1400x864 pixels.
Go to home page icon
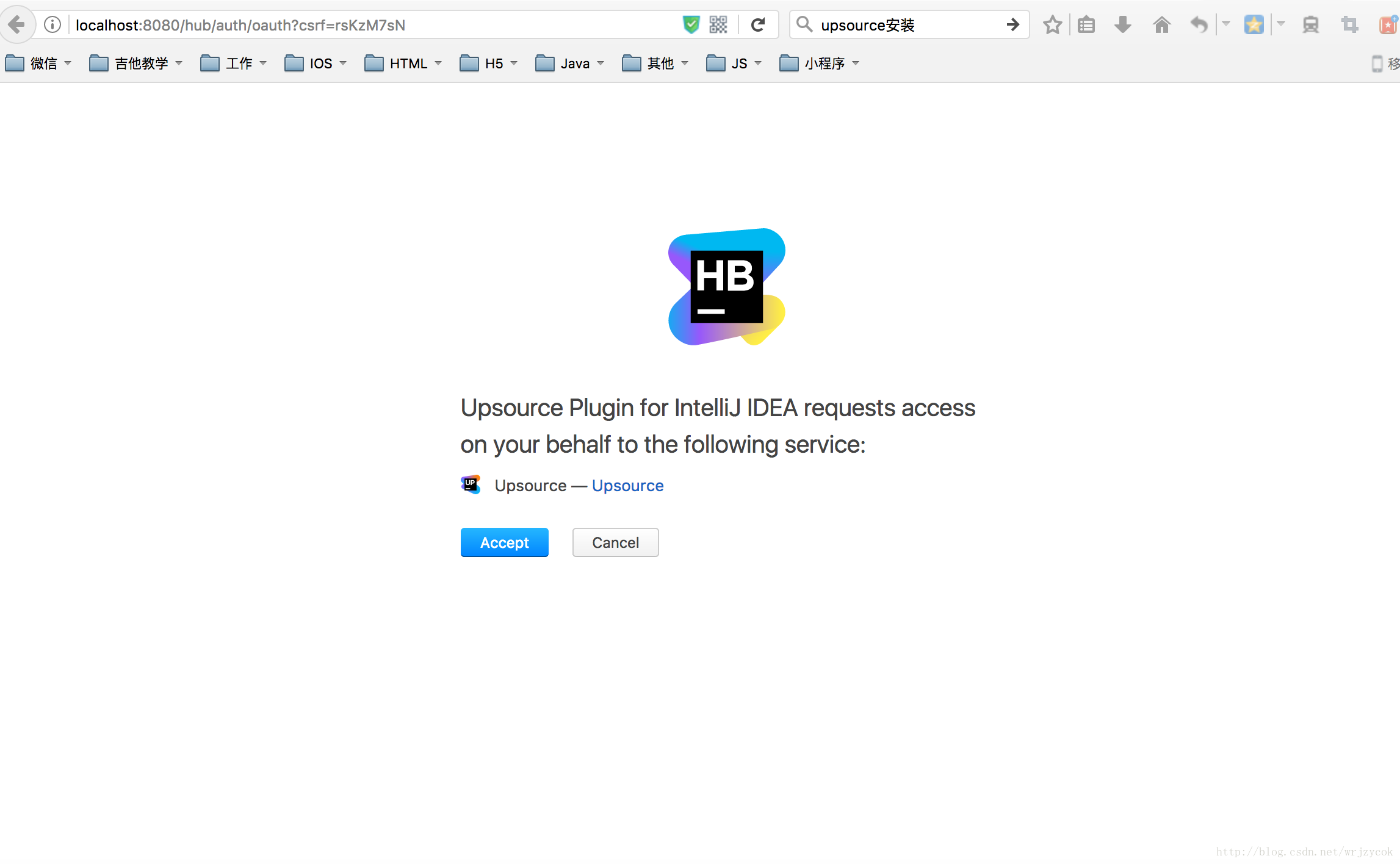click(x=1161, y=25)
